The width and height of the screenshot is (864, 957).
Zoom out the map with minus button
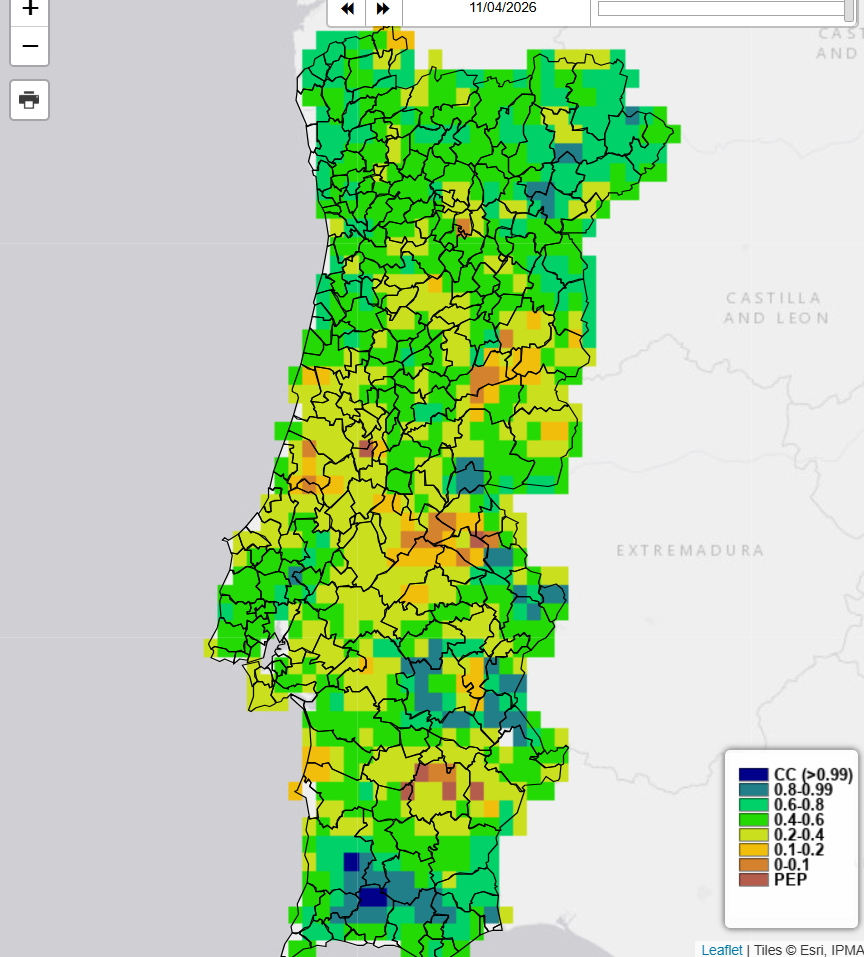coord(29,46)
